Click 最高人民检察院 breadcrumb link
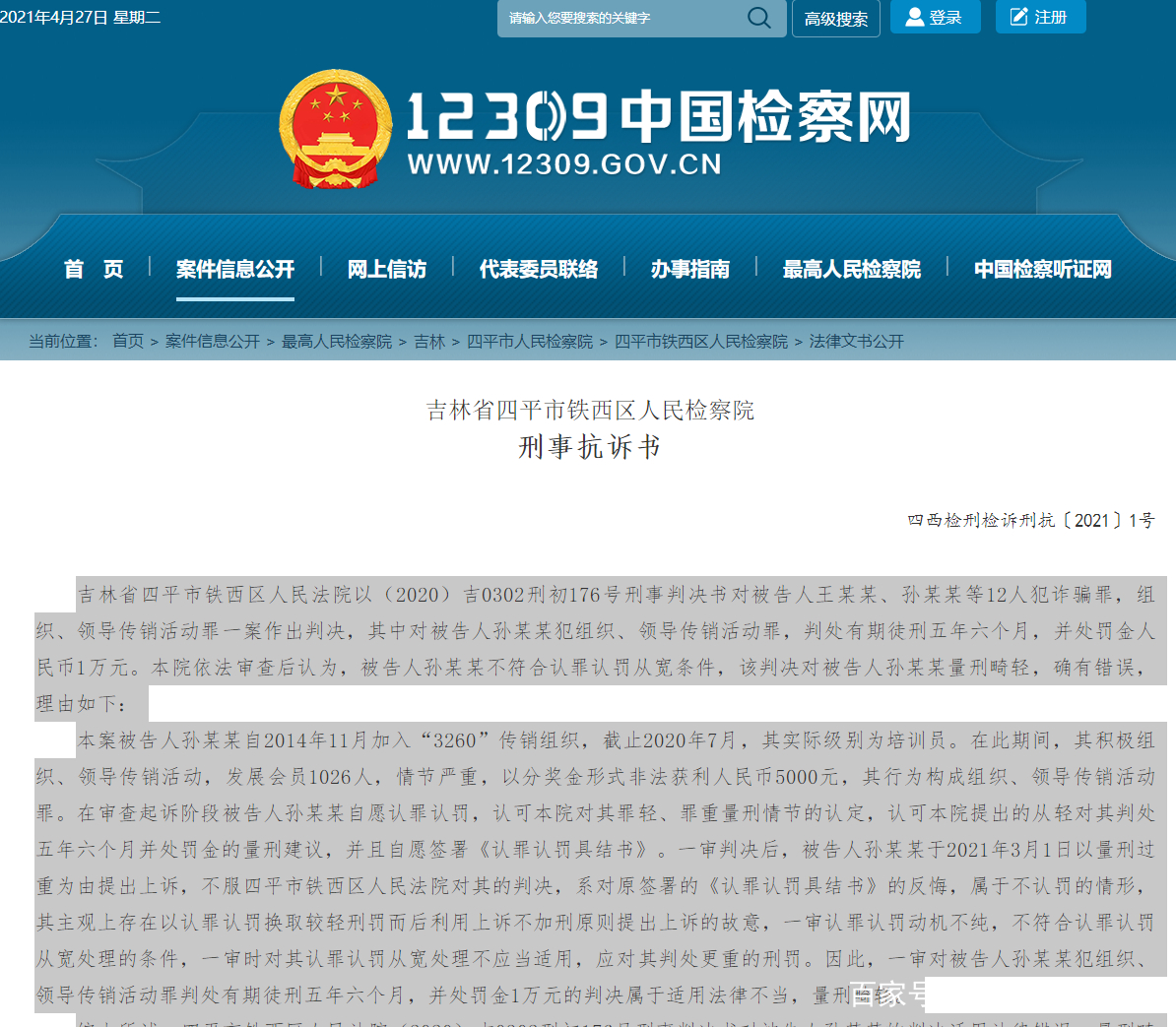1176x1027 pixels. click(x=337, y=341)
